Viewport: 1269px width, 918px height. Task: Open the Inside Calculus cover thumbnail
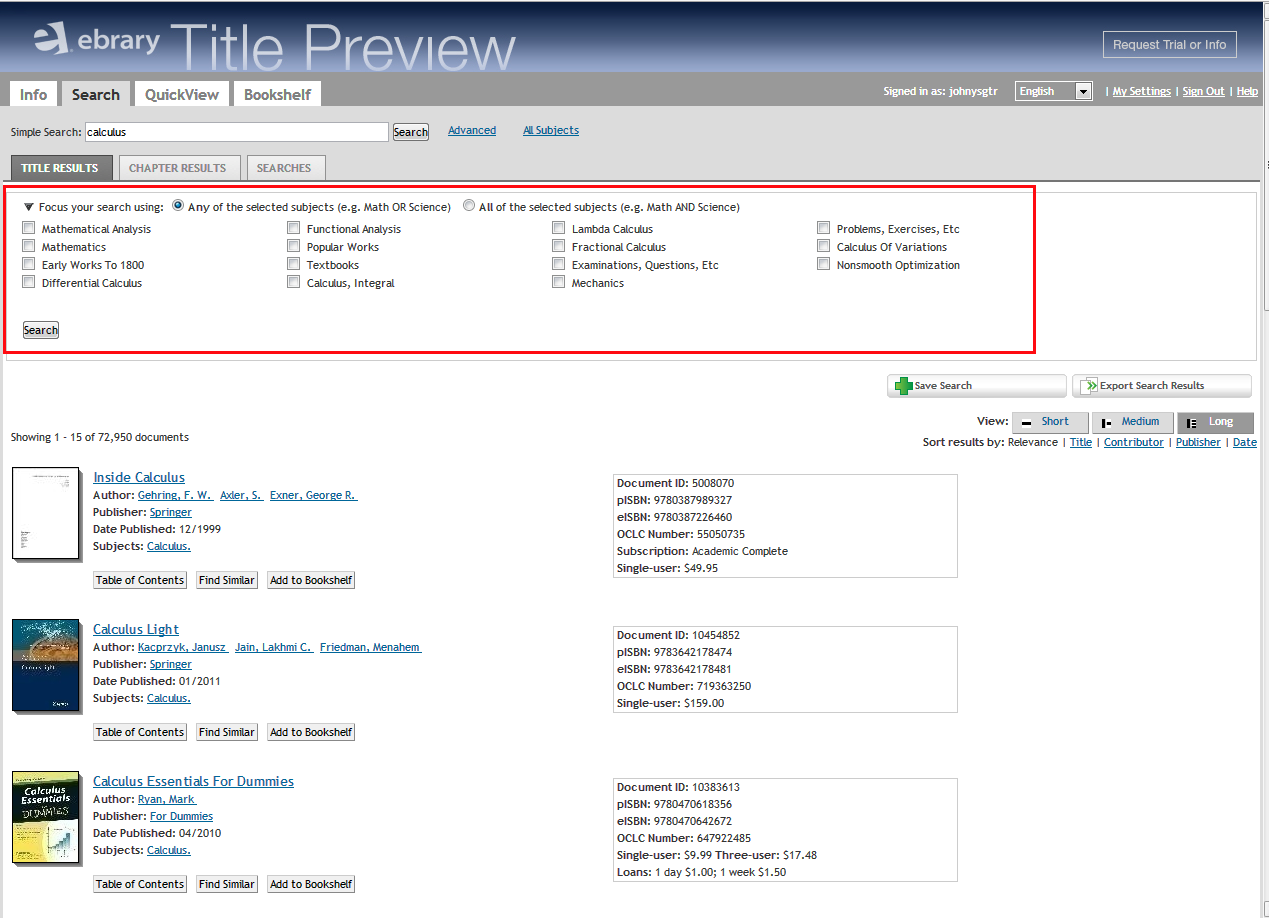pos(46,513)
